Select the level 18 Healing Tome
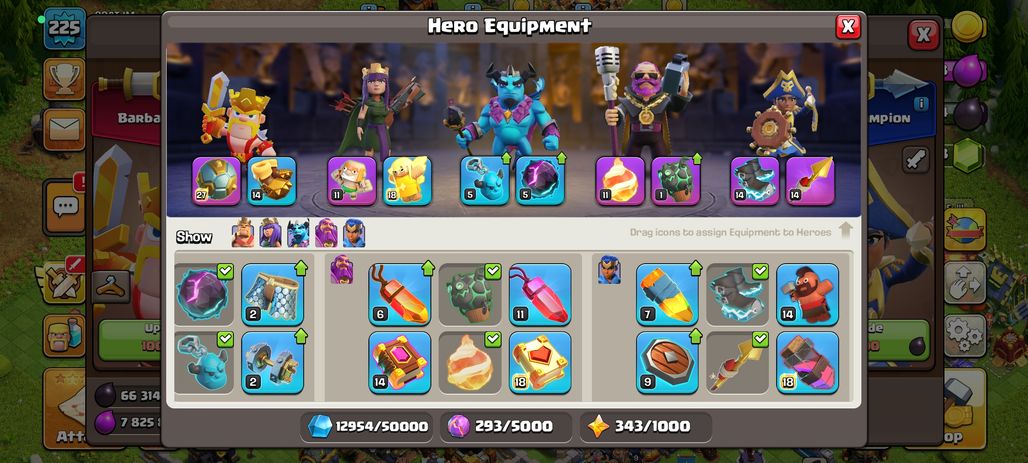The width and height of the screenshot is (1028, 463). click(x=540, y=363)
